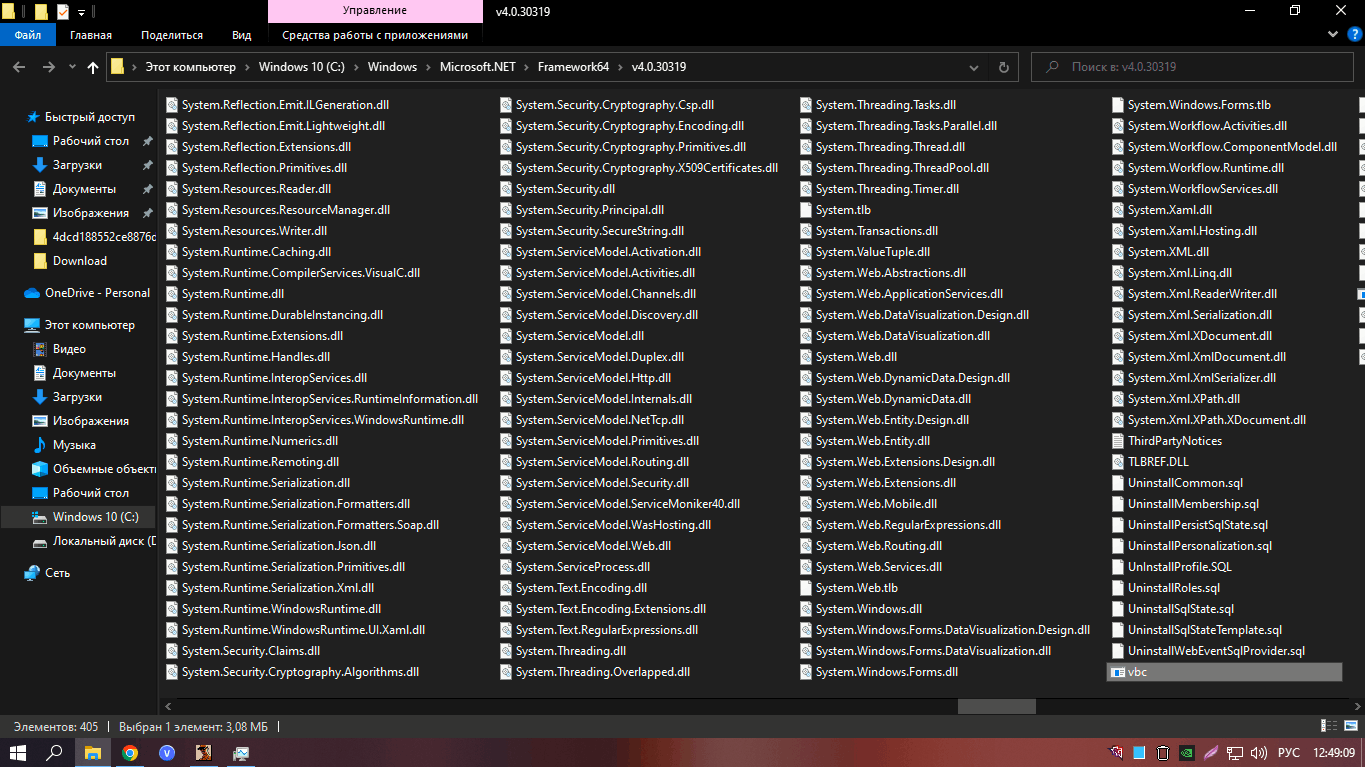This screenshot has width=1365, height=767.
Task: Go to Microsoft.NET breadcrumb segment
Action: pos(478,67)
